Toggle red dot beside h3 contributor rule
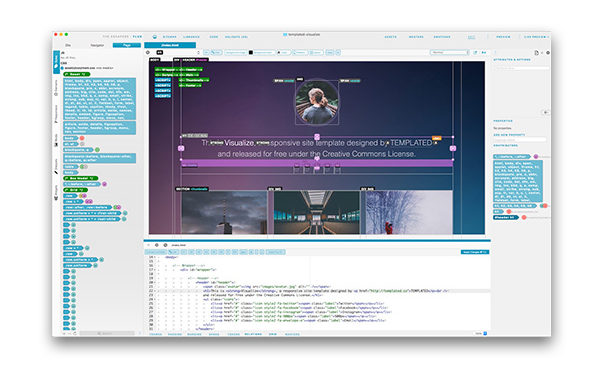This screenshot has height=371, width=606. click(509, 212)
